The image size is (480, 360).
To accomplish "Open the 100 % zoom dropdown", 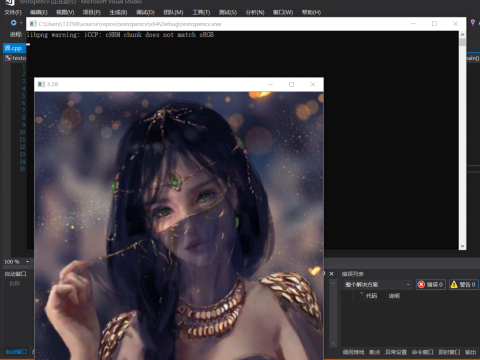I will pos(28,262).
